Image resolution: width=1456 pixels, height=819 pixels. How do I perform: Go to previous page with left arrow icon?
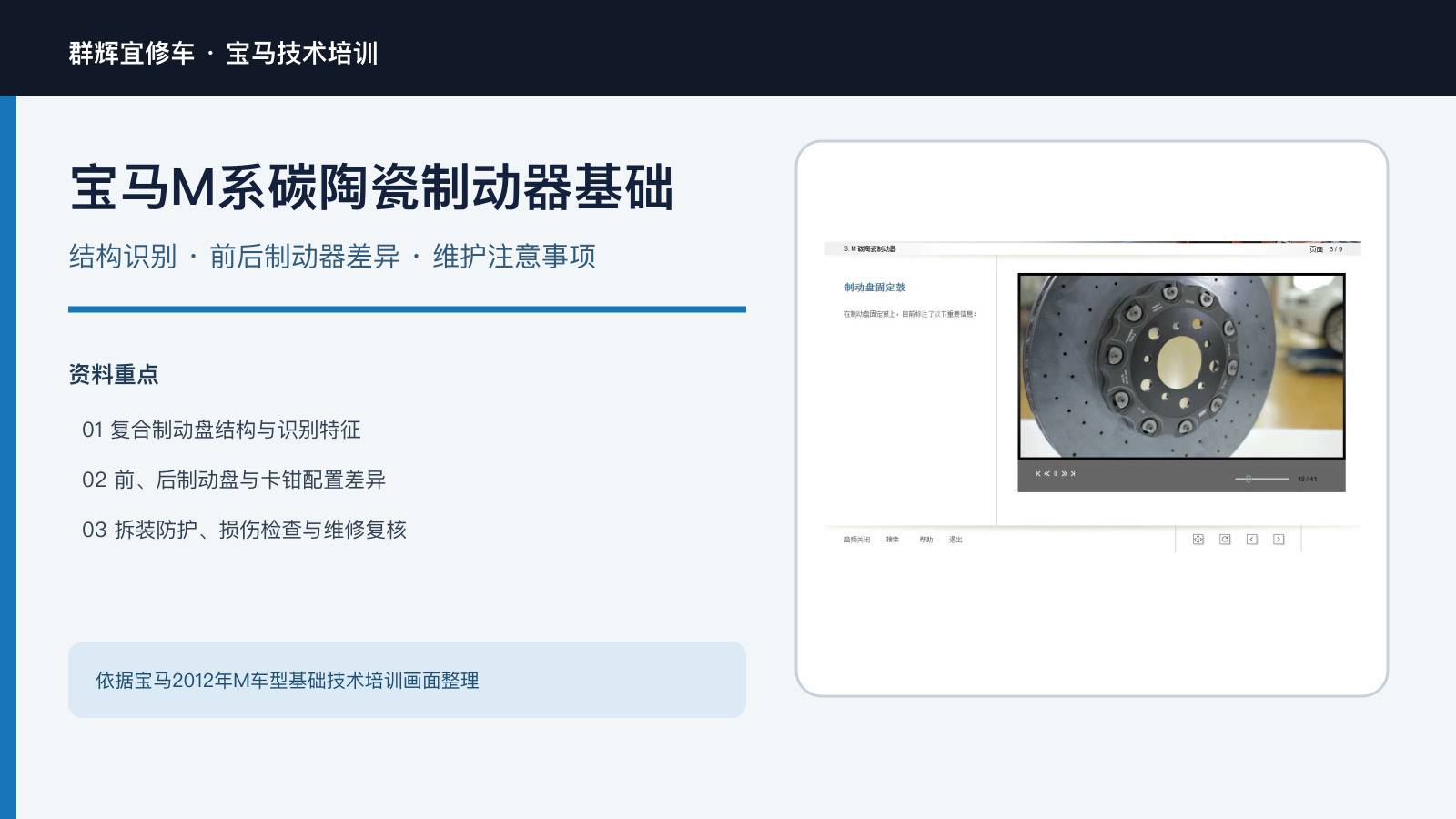pyautogui.click(x=1252, y=540)
